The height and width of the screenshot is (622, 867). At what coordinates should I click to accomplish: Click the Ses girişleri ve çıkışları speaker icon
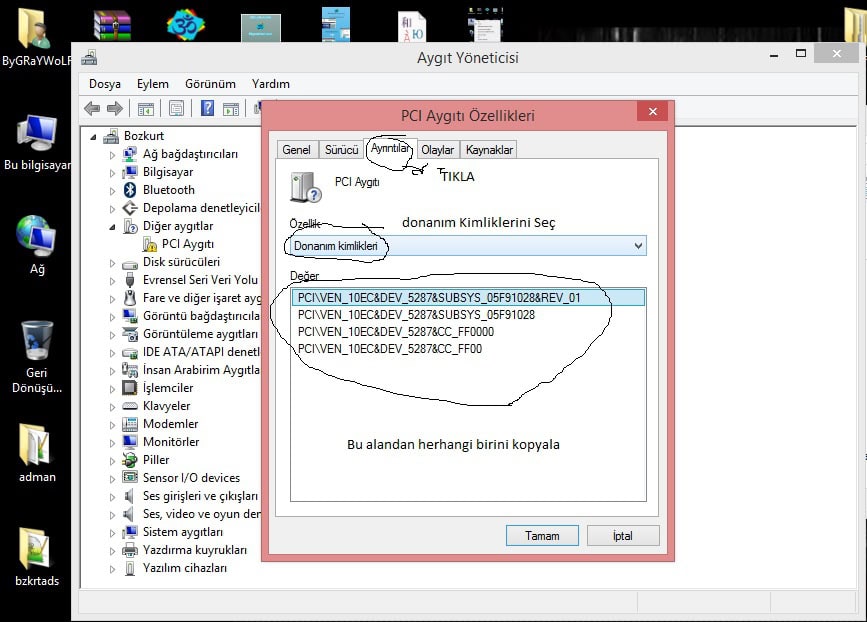[x=129, y=496]
